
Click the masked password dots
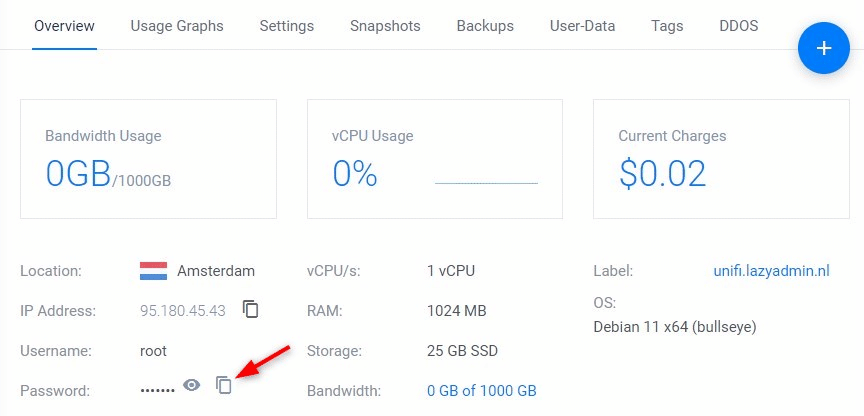click(157, 391)
